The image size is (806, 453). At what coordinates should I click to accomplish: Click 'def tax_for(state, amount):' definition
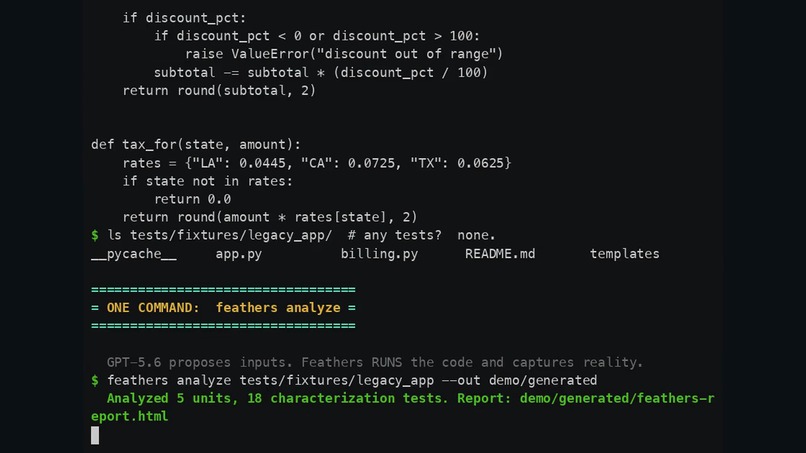[196, 144]
